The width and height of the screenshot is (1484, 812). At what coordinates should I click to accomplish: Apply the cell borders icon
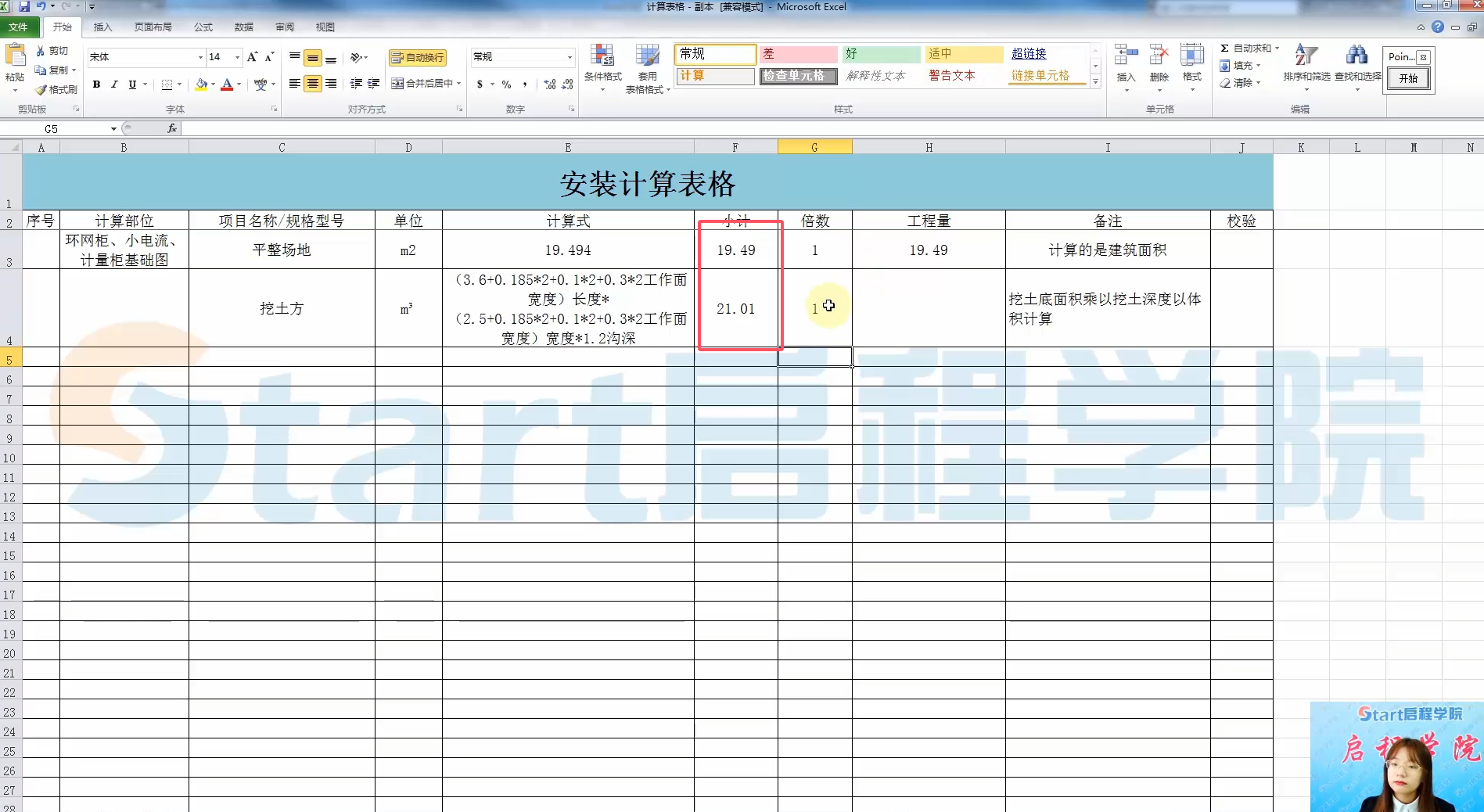(167, 84)
